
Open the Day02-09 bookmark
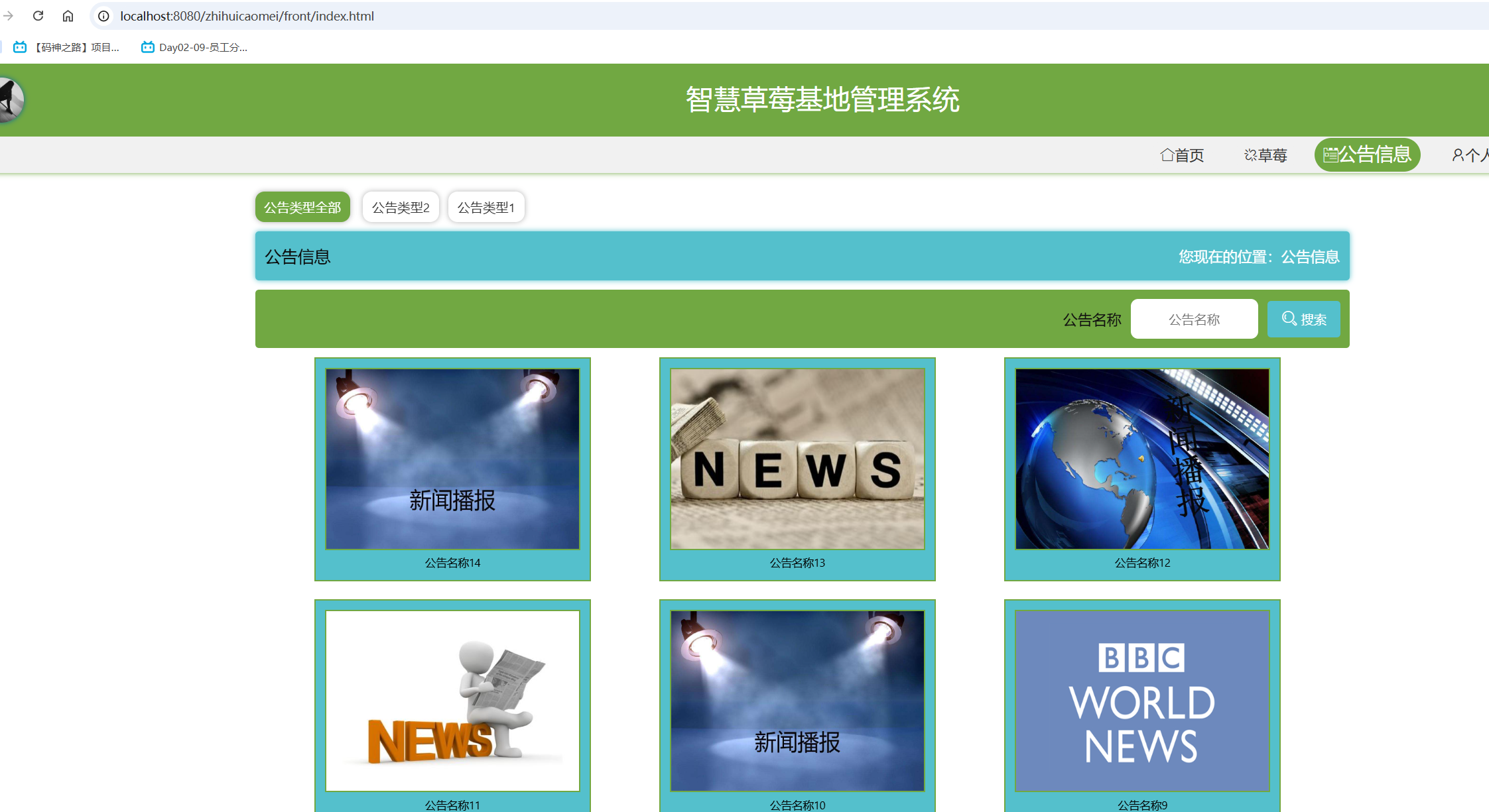(x=194, y=47)
